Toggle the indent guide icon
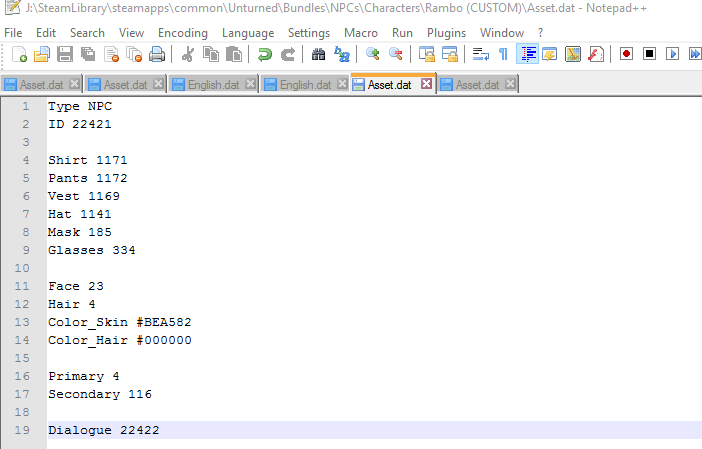This screenshot has height=449, width=702. click(527, 54)
